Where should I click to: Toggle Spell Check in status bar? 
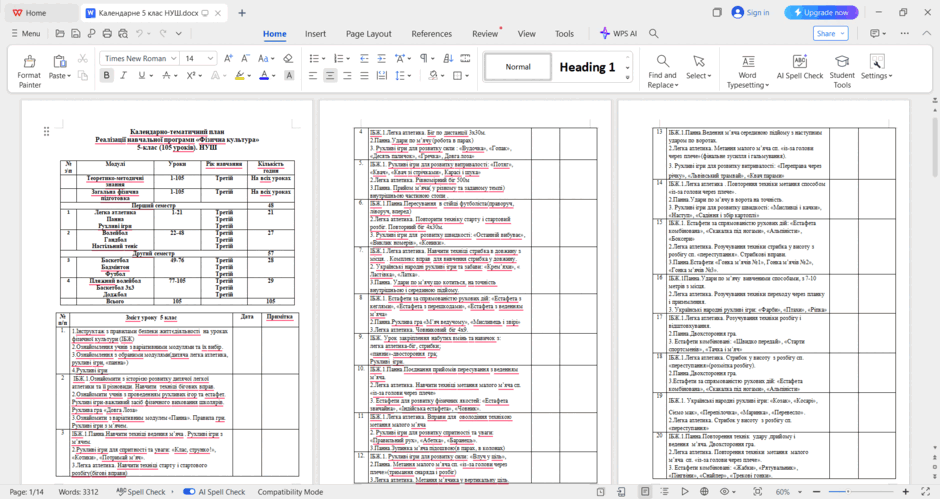(x=141, y=492)
